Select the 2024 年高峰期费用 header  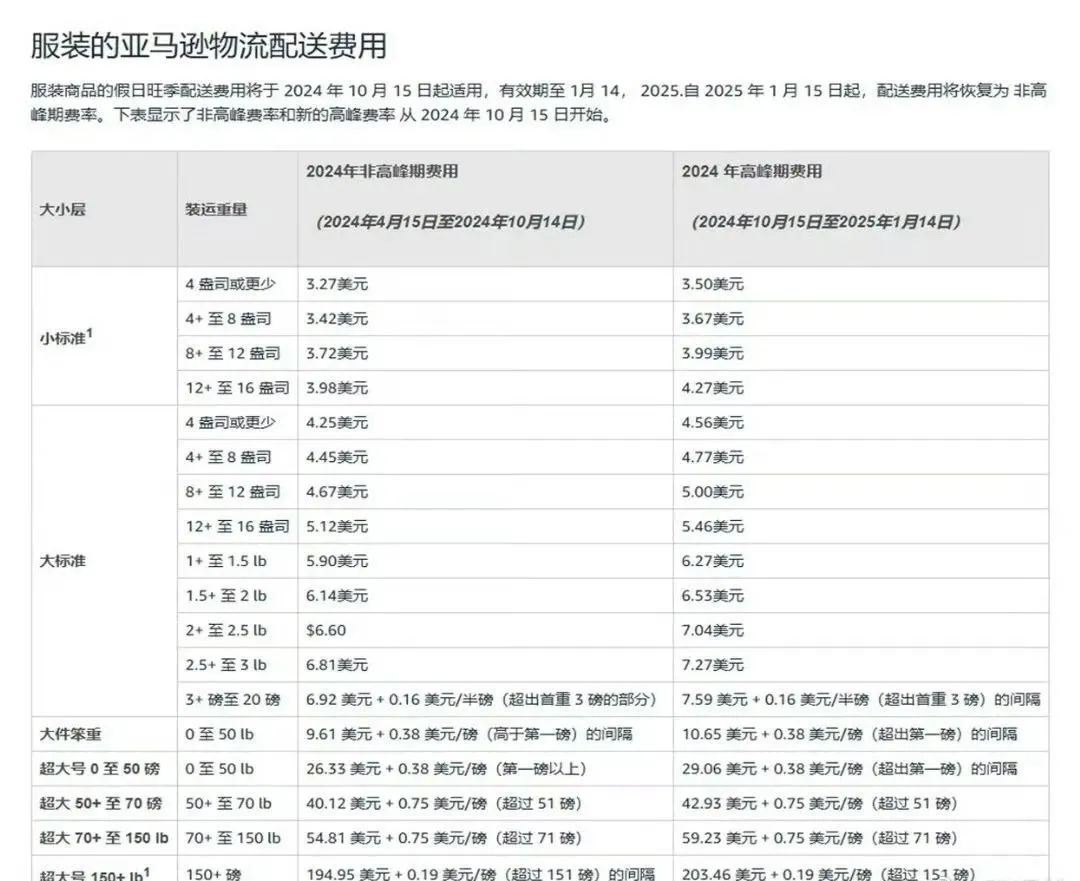752,172
